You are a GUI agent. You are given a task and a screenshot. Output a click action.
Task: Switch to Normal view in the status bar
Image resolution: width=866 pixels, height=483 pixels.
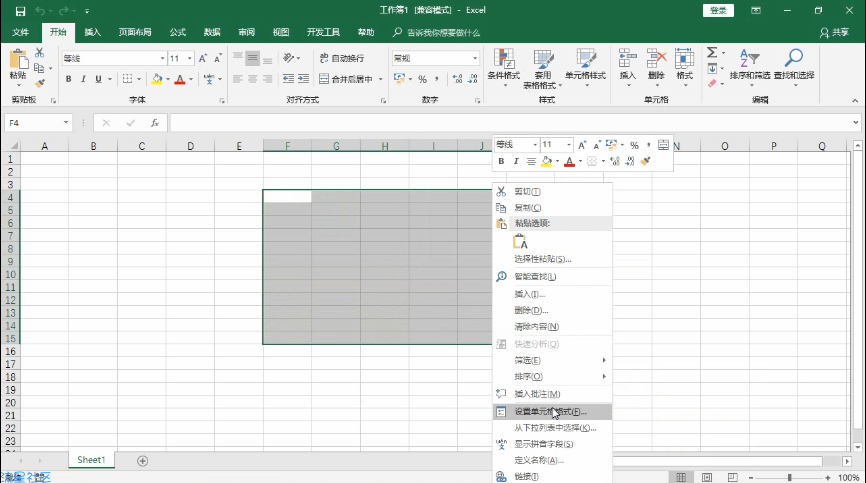[681, 477]
